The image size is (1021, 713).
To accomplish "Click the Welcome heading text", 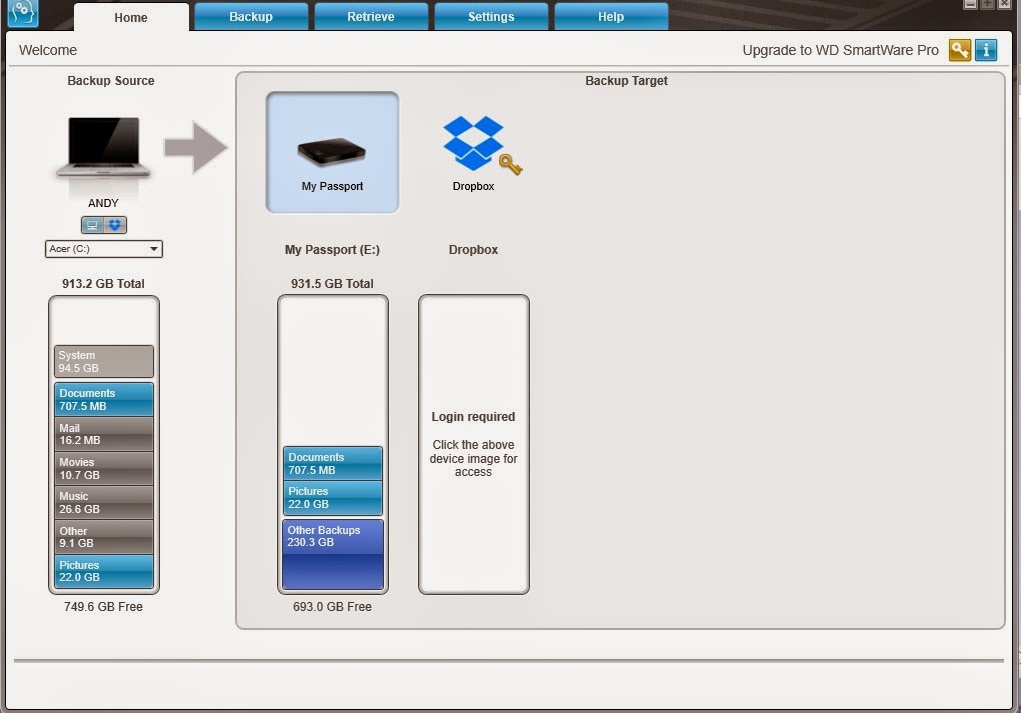I will 48,50.
